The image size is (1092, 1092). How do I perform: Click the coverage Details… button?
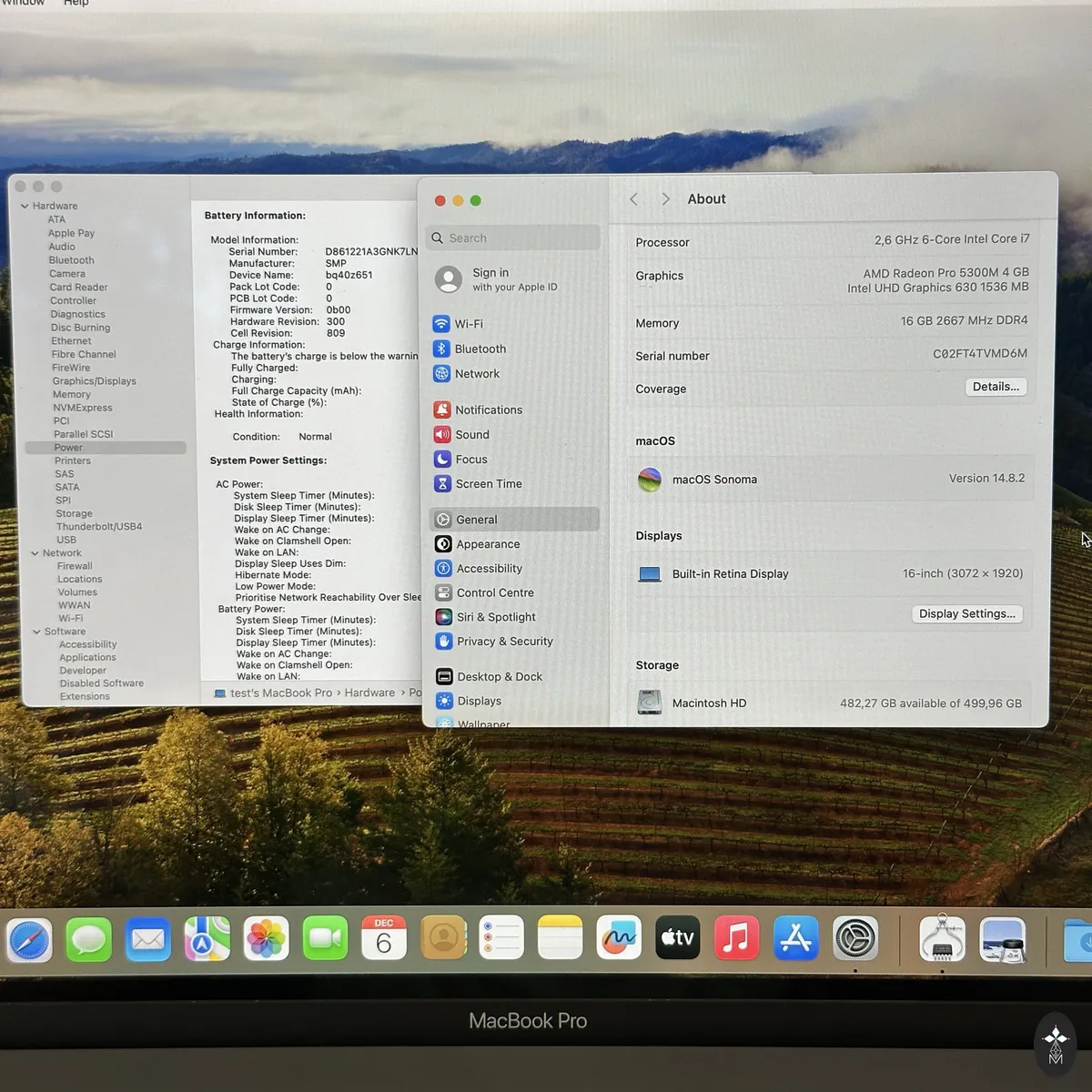[x=996, y=387]
